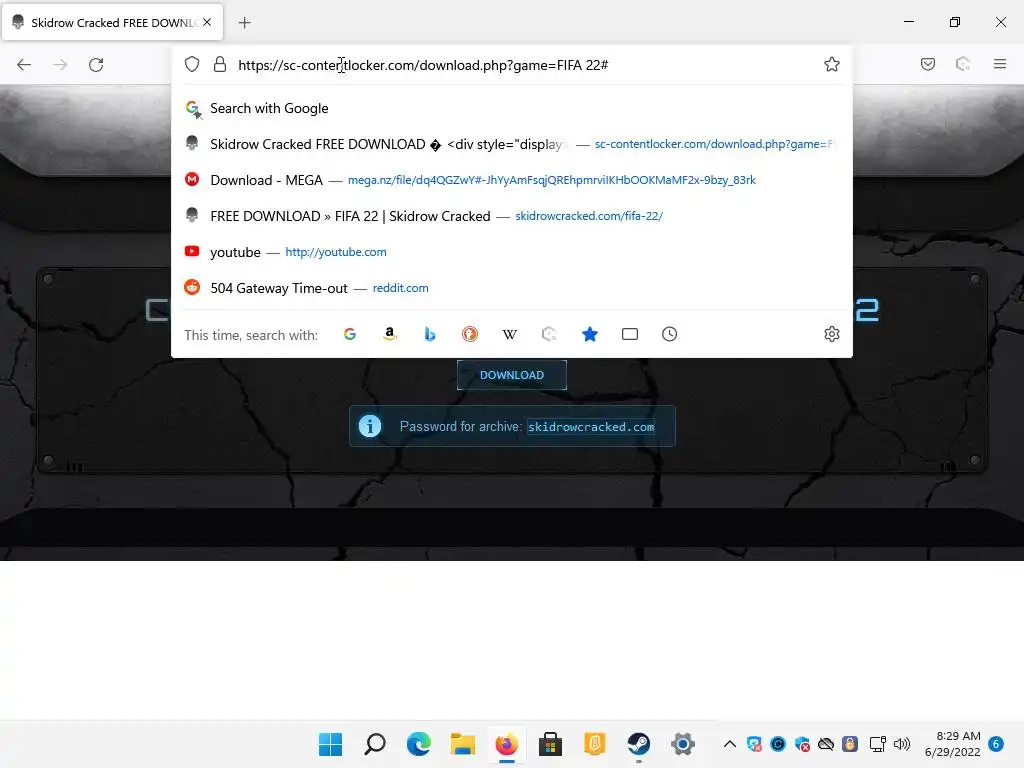
Task: Search this time with DuckDuckGo
Action: coord(470,334)
